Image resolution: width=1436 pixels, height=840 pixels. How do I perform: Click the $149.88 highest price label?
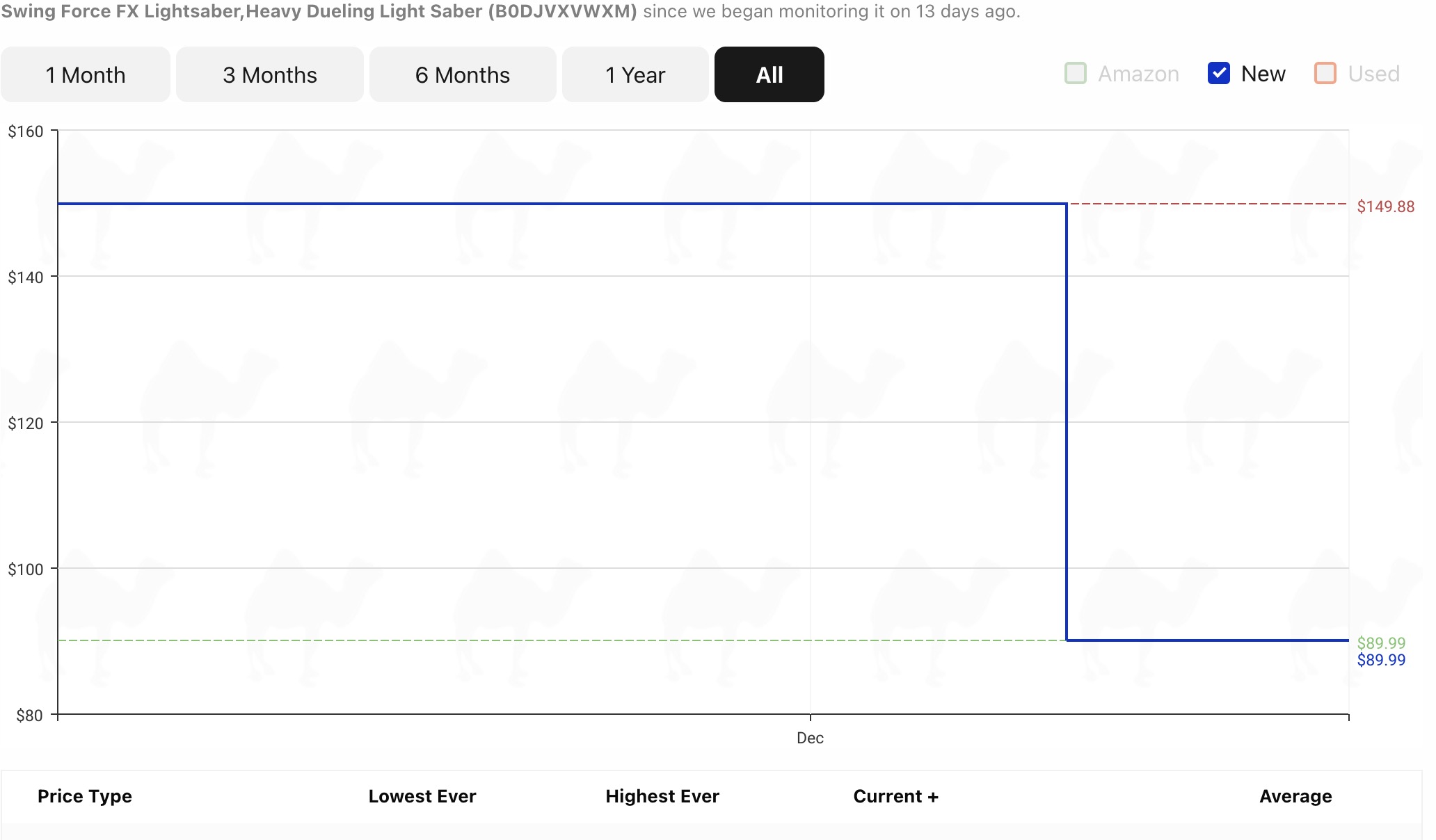tap(1385, 207)
